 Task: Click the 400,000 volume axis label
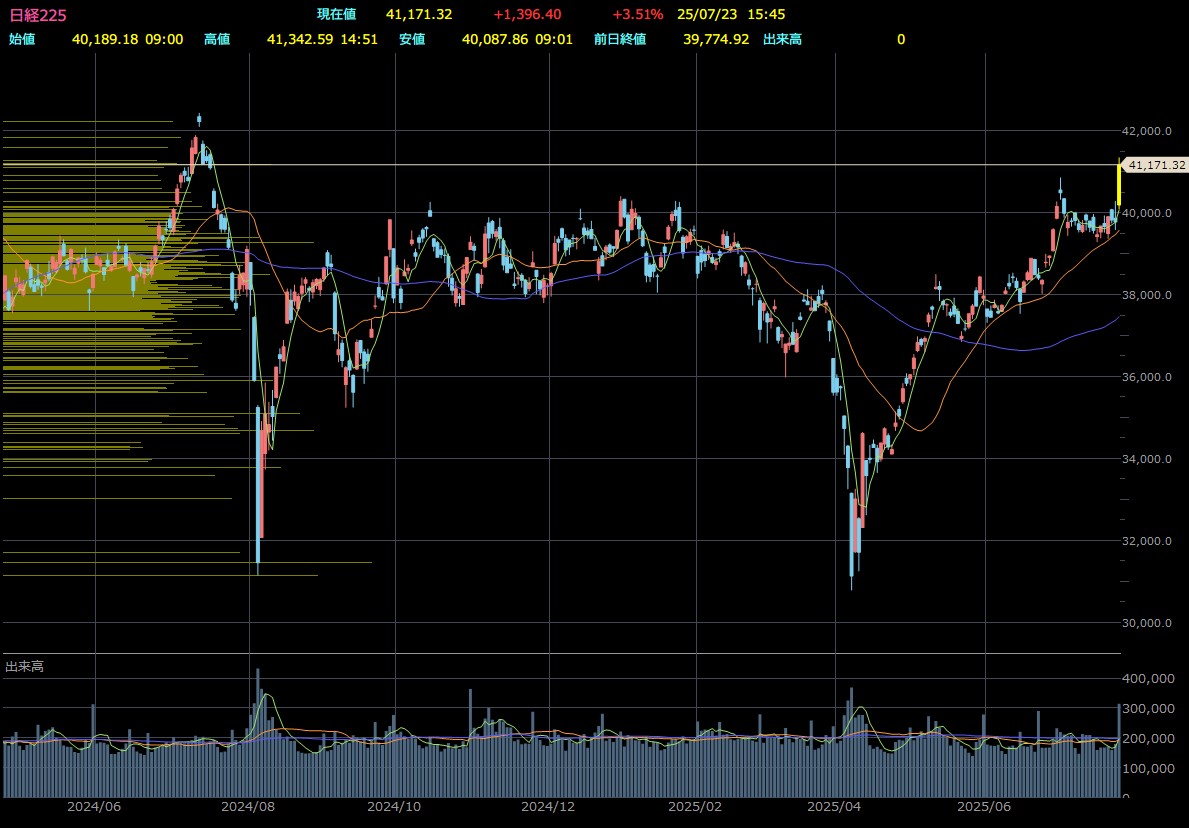1147,679
